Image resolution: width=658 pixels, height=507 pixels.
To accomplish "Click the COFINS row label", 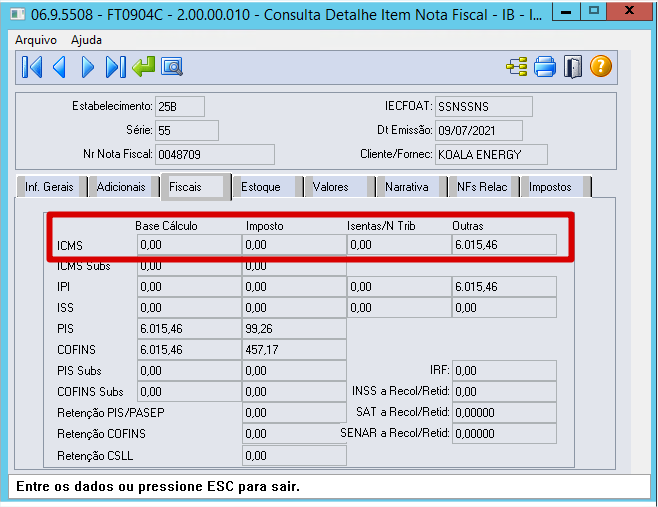I will click(x=76, y=350).
